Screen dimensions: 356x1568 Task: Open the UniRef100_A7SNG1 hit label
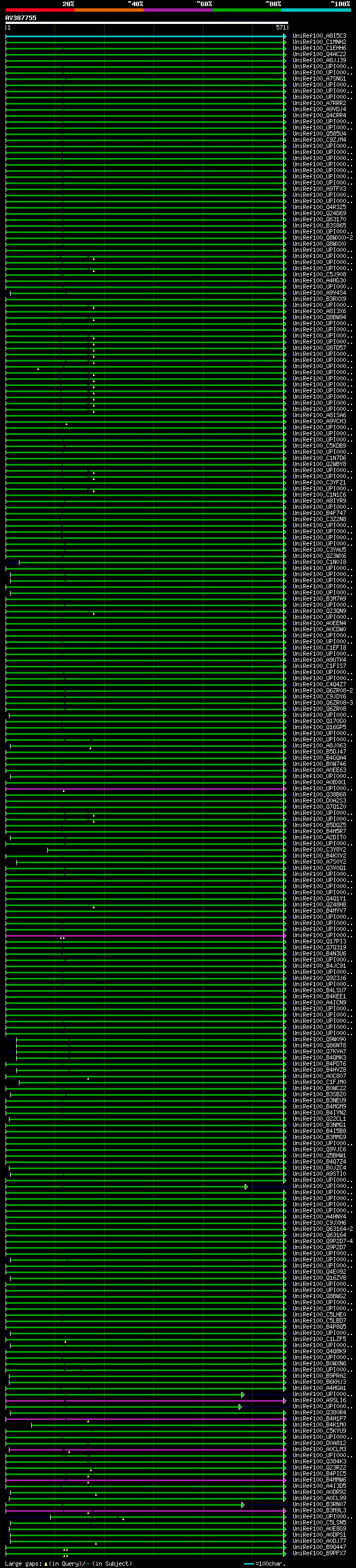click(x=319, y=78)
